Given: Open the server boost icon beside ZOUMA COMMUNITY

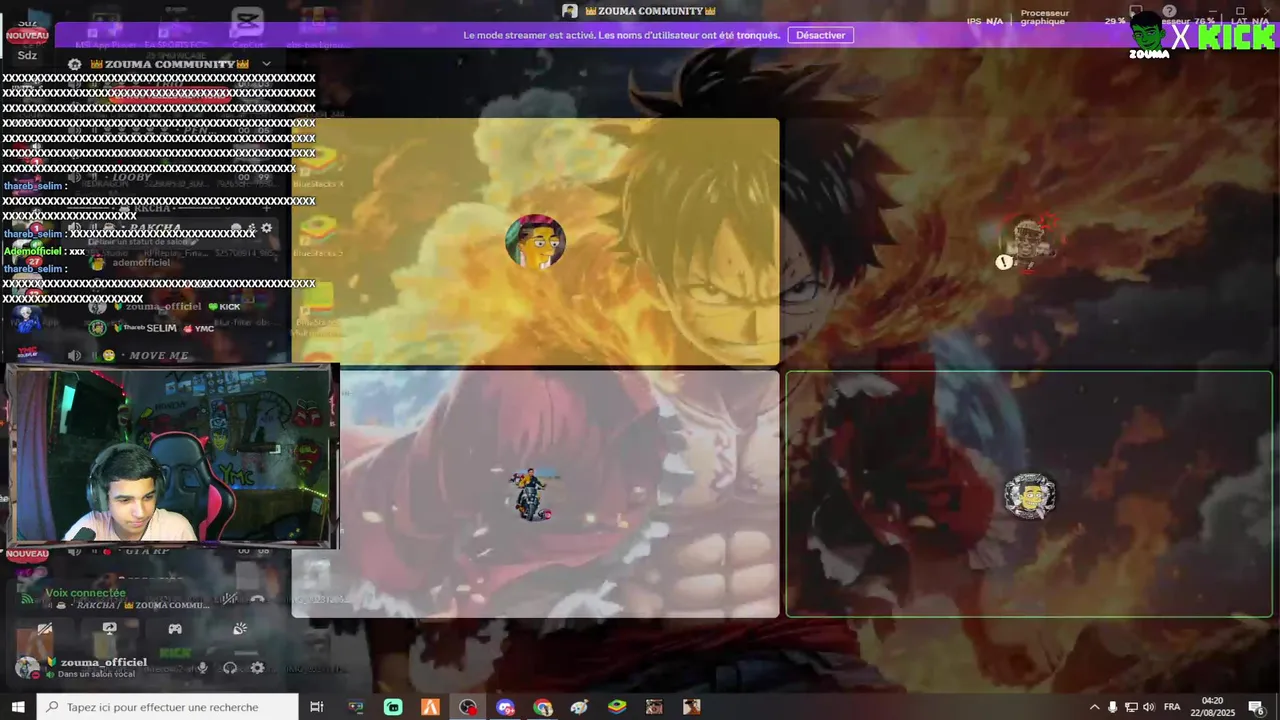Looking at the screenshot, I should click(74, 64).
